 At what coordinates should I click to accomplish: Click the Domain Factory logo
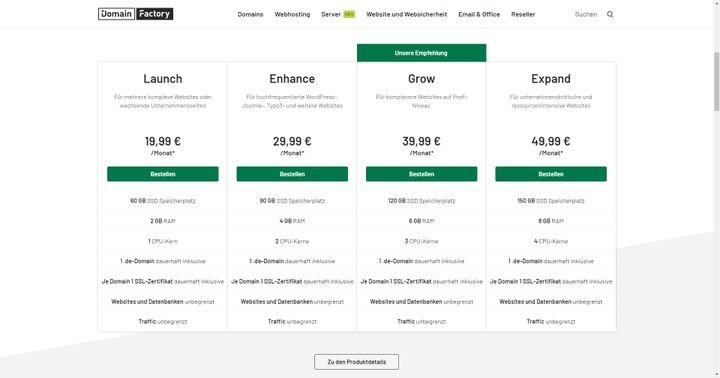pyautogui.click(x=135, y=14)
